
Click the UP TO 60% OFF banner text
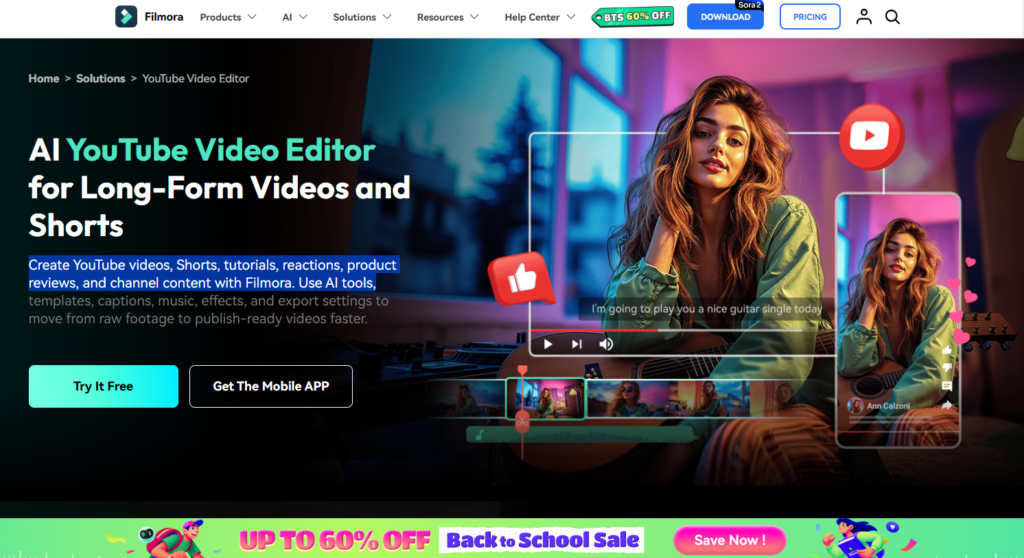(334, 540)
